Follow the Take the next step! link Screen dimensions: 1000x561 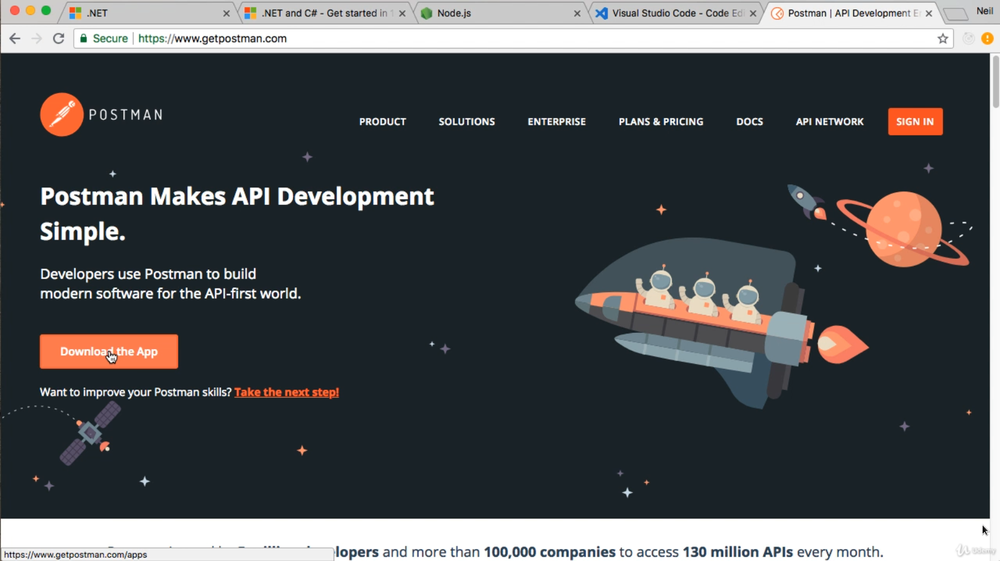coord(286,392)
